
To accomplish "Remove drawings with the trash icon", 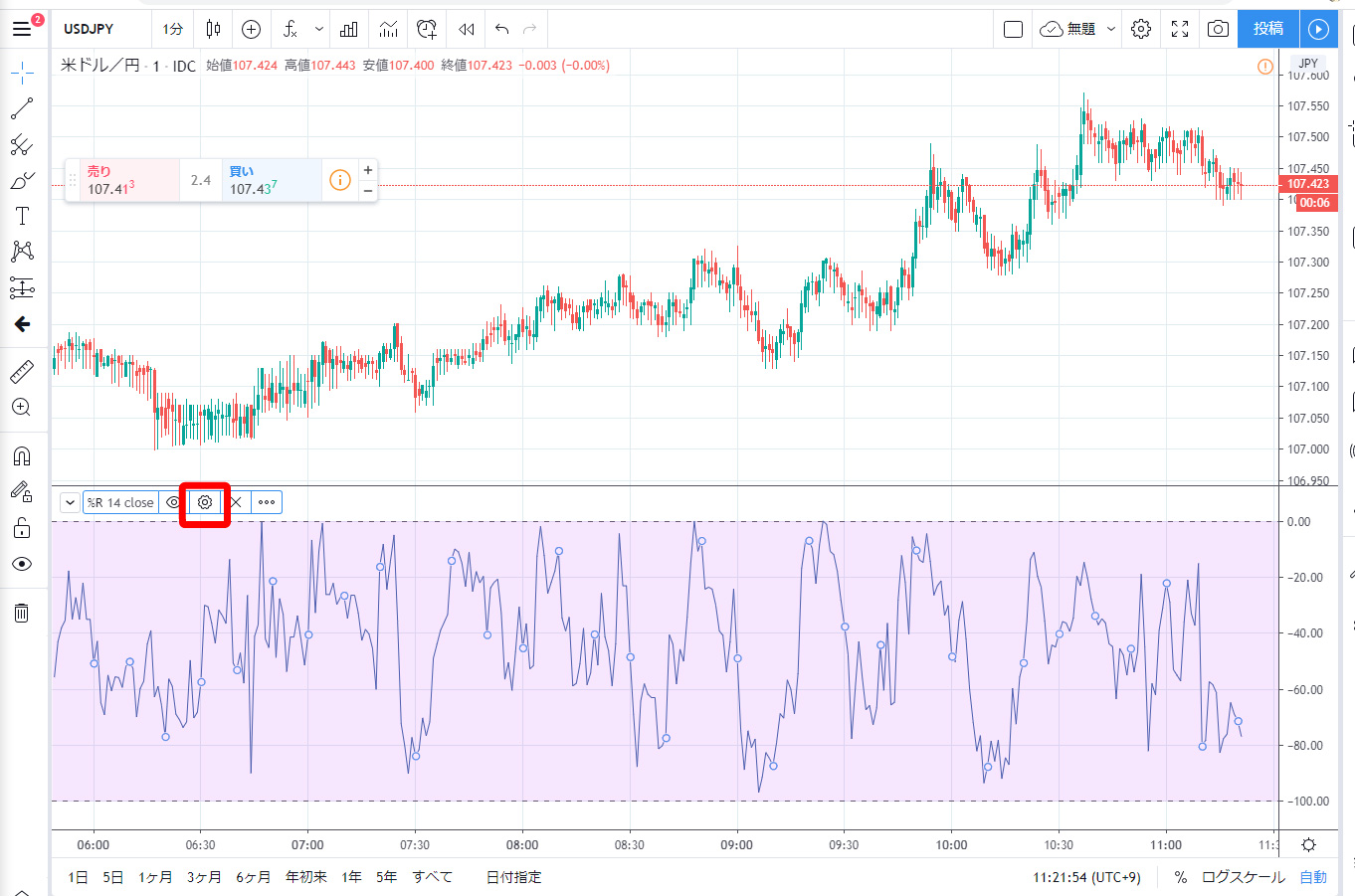I will 22,613.
